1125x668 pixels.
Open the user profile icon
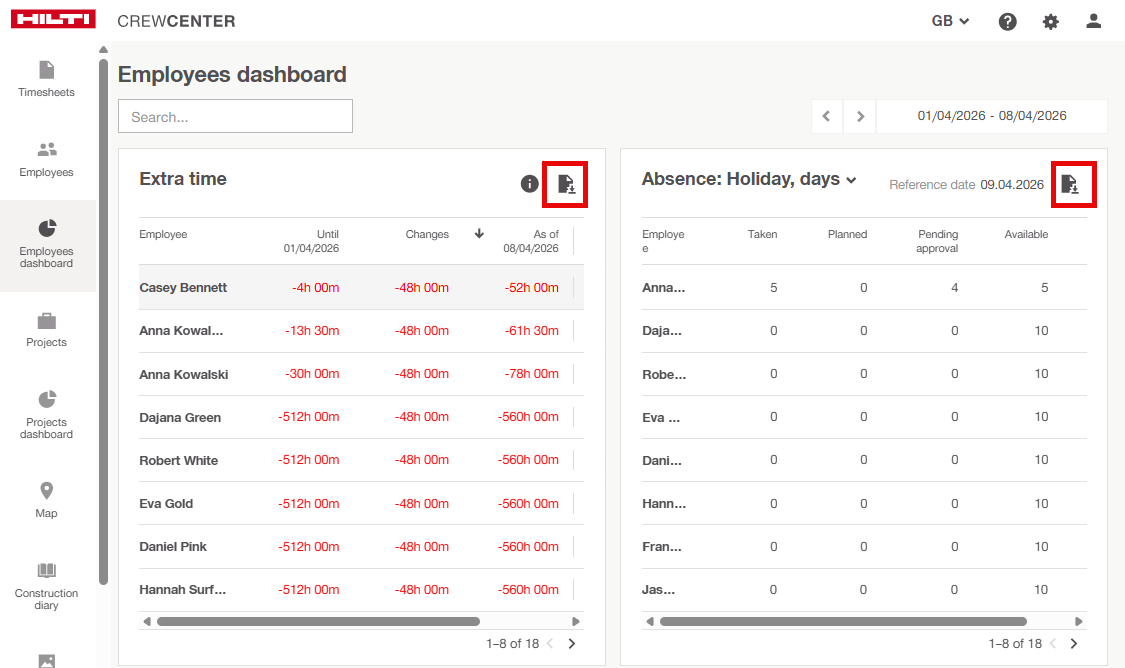[x=1093, y=21]
